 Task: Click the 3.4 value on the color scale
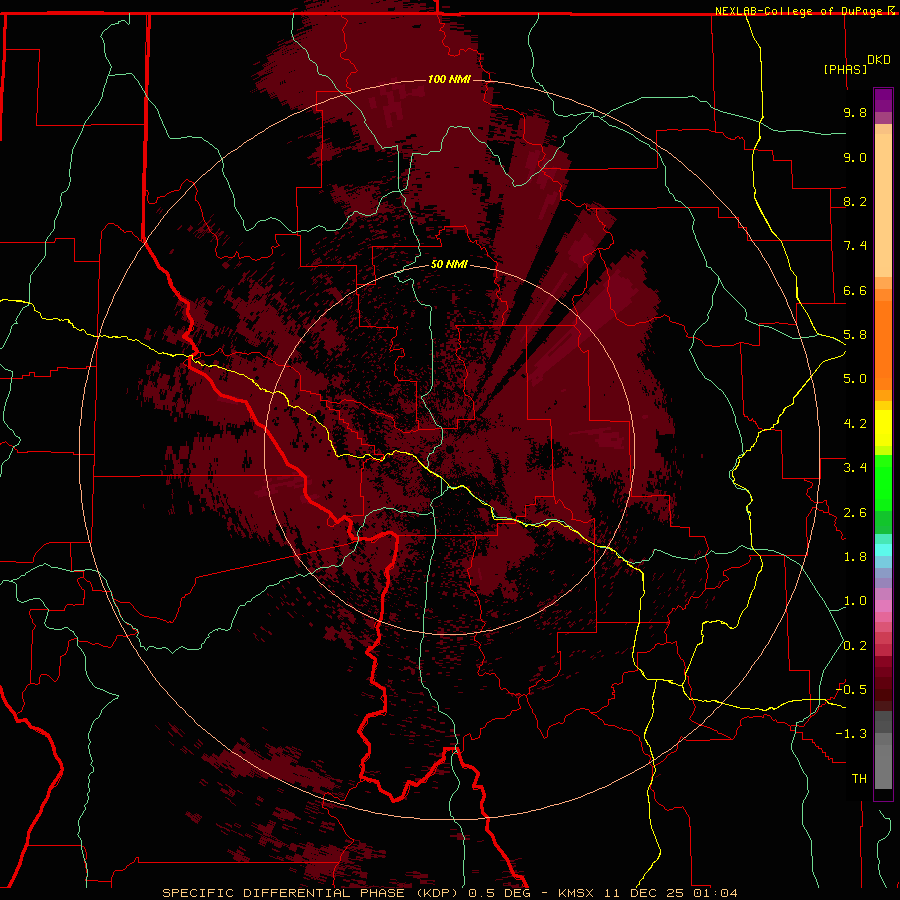(x=855, y=468)
